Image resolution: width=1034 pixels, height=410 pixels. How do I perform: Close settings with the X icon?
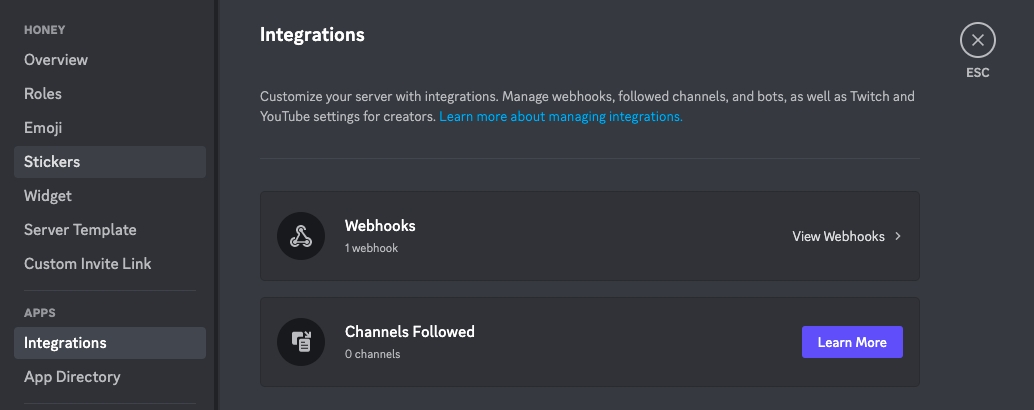pos(977,40)
